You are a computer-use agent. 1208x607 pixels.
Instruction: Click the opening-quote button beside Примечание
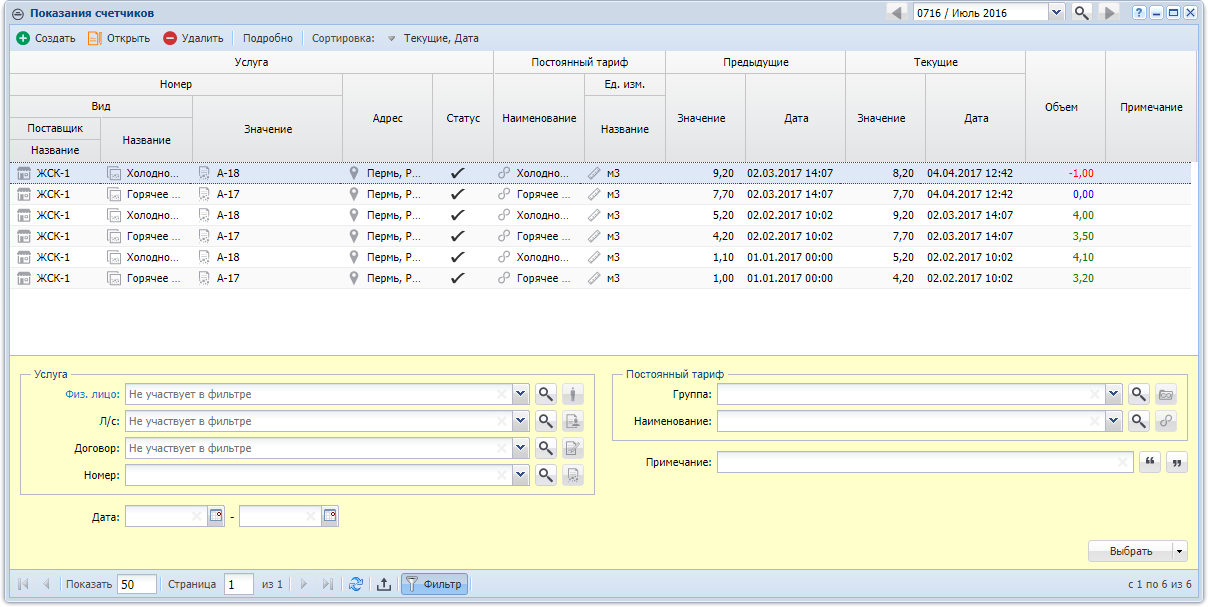point(1150,462)
